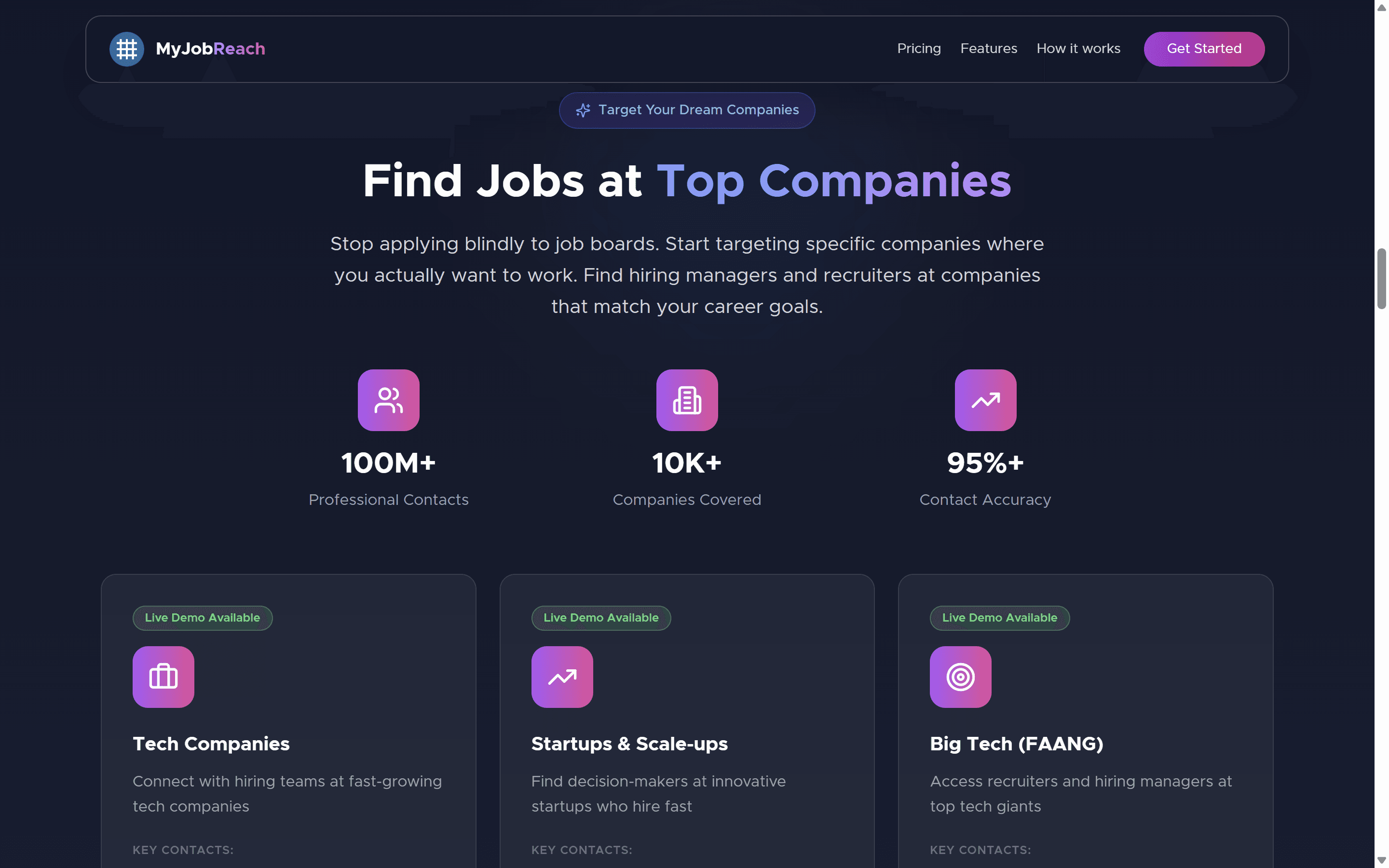Click Live Demo Available badge on Tech Companies
Image resolution: width=1389 pixels, height=868 pixels.
click(x=203, y=618)
